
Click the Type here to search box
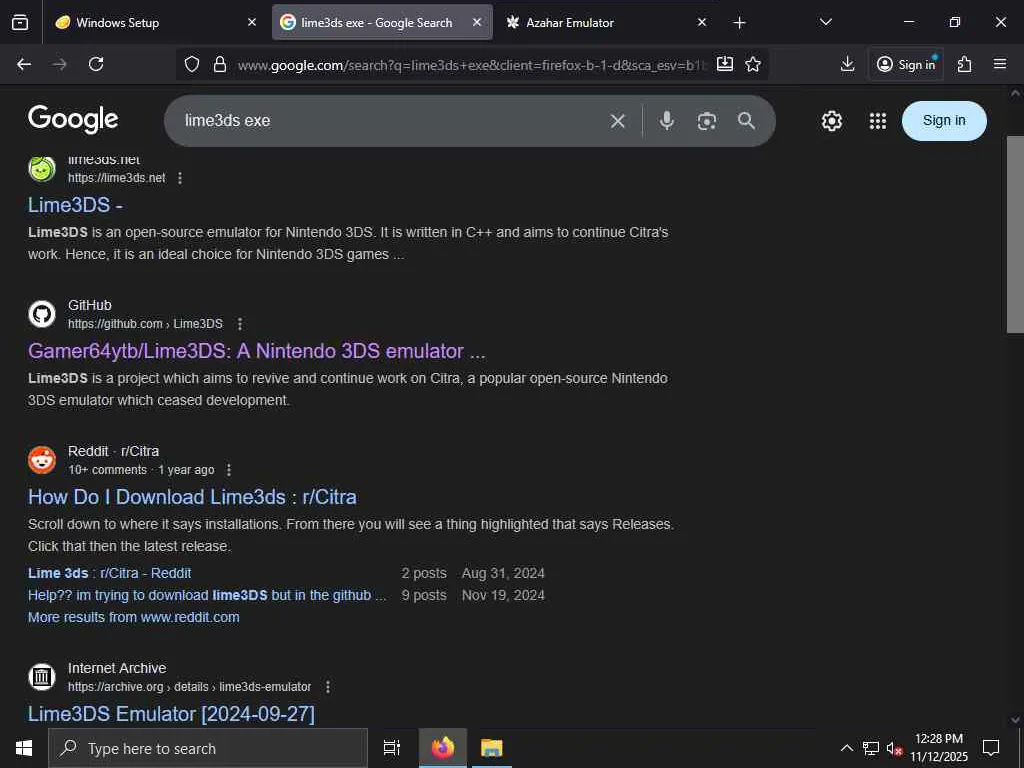208,748
